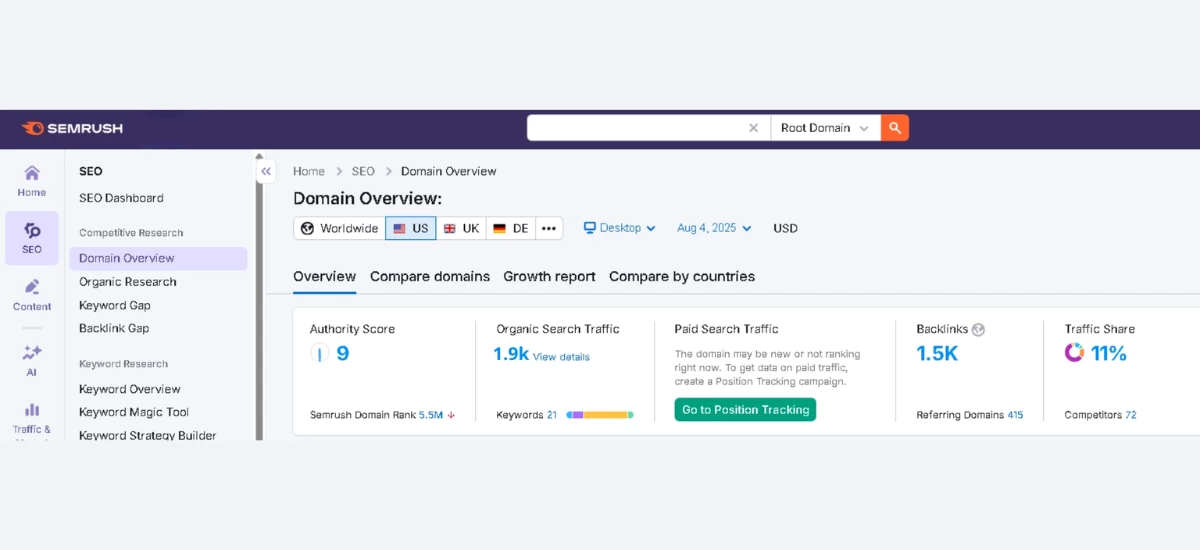Click View details link for organic traffic
The height and width of the screenshot is (550, 1200).
(x=561, y=357)
